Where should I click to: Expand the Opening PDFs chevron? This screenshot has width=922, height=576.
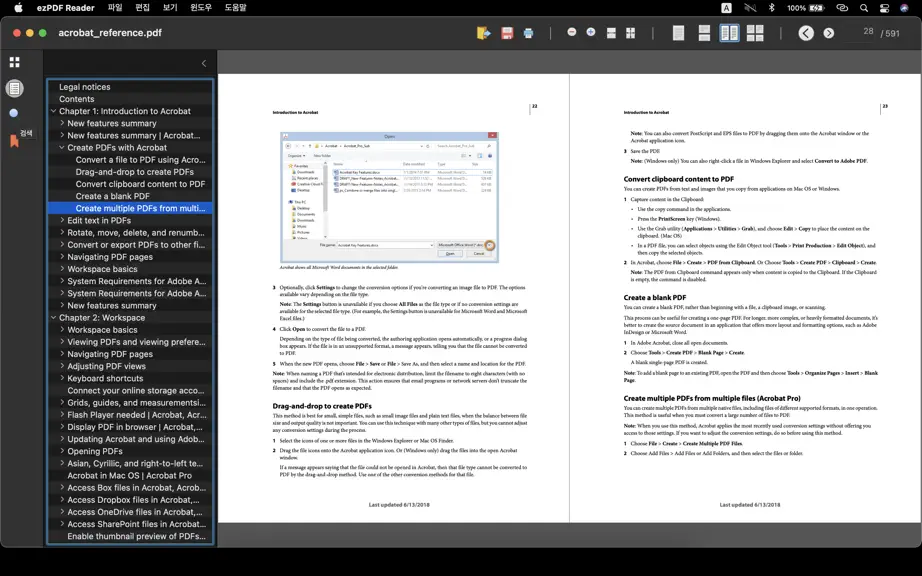pyautogui.click(x=62, y=451)
